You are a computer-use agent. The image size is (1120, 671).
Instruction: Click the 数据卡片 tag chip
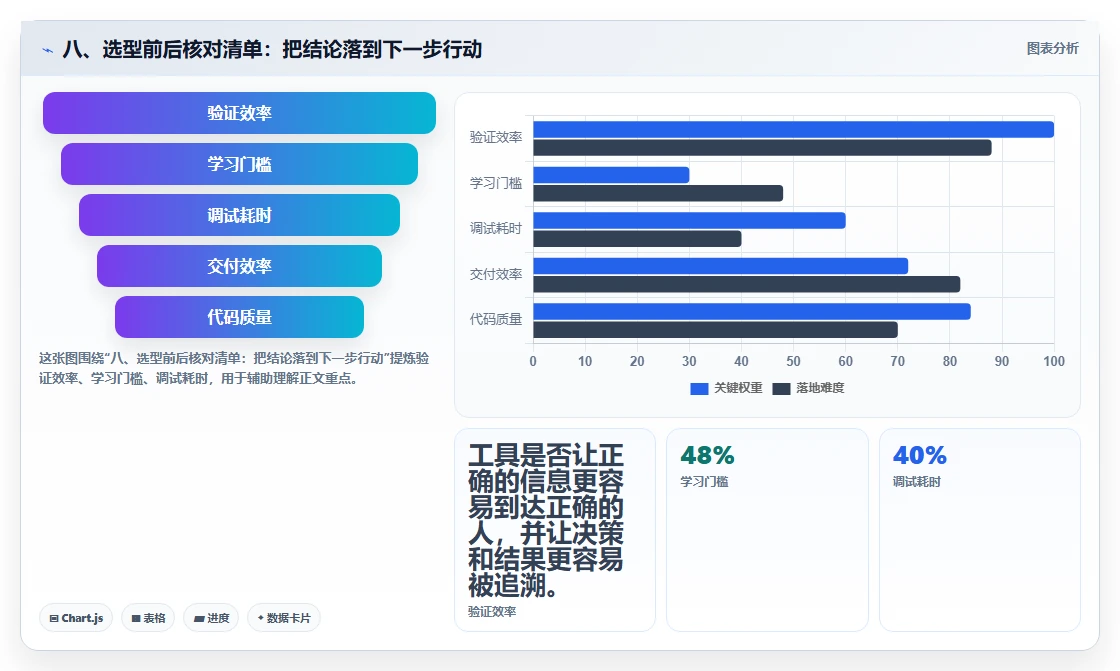pyautogui.click(x=284, y=618)
